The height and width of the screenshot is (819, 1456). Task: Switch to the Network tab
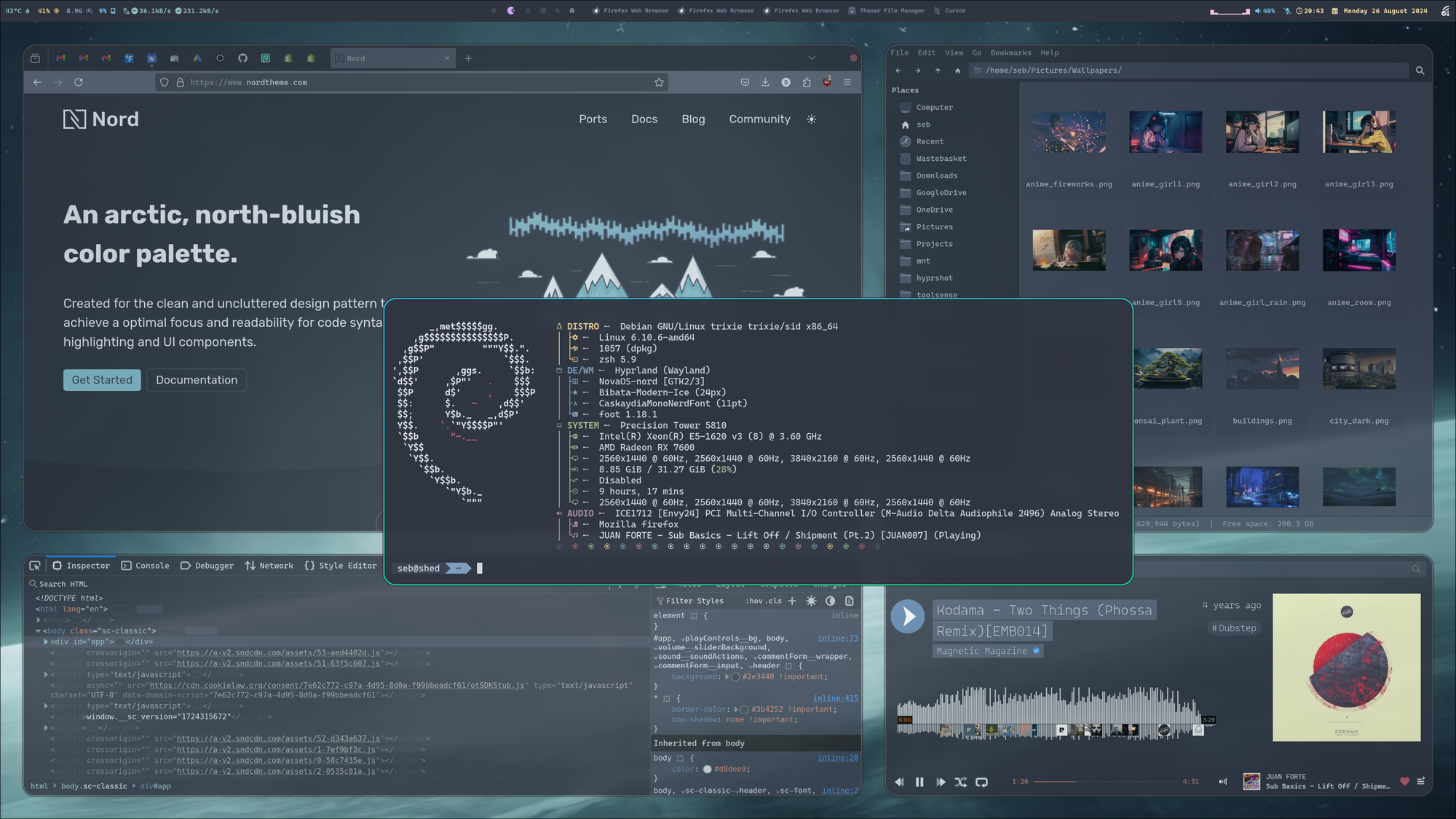pos(269,566)
